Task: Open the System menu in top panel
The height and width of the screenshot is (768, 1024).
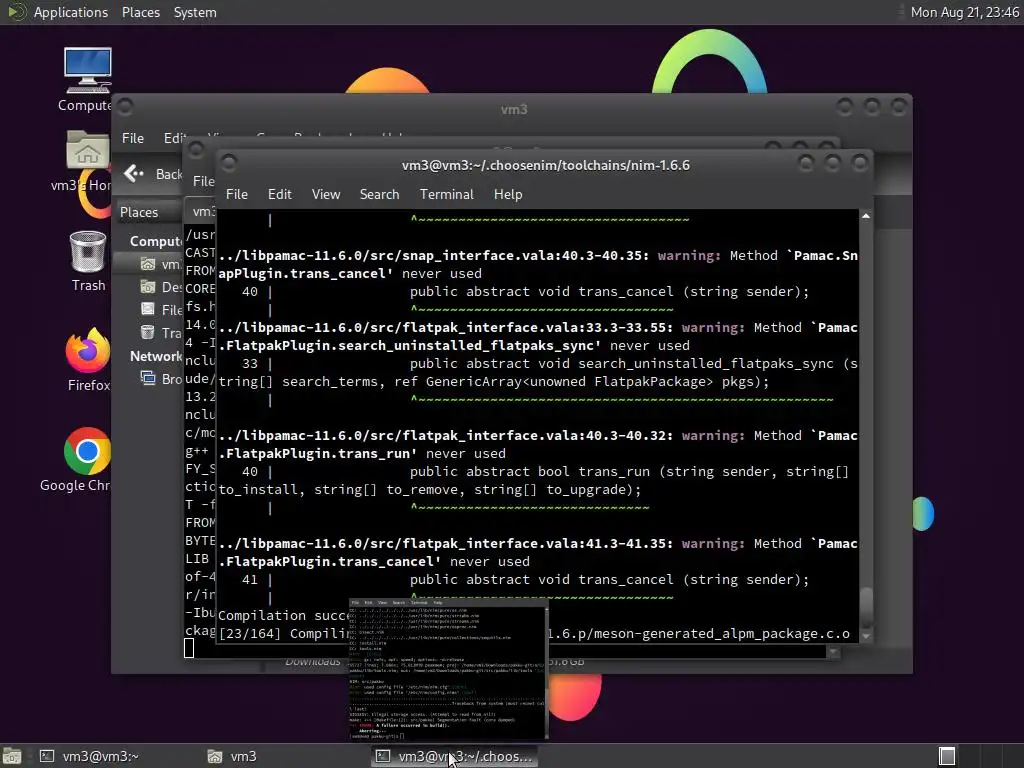Action: click(195, 12)
